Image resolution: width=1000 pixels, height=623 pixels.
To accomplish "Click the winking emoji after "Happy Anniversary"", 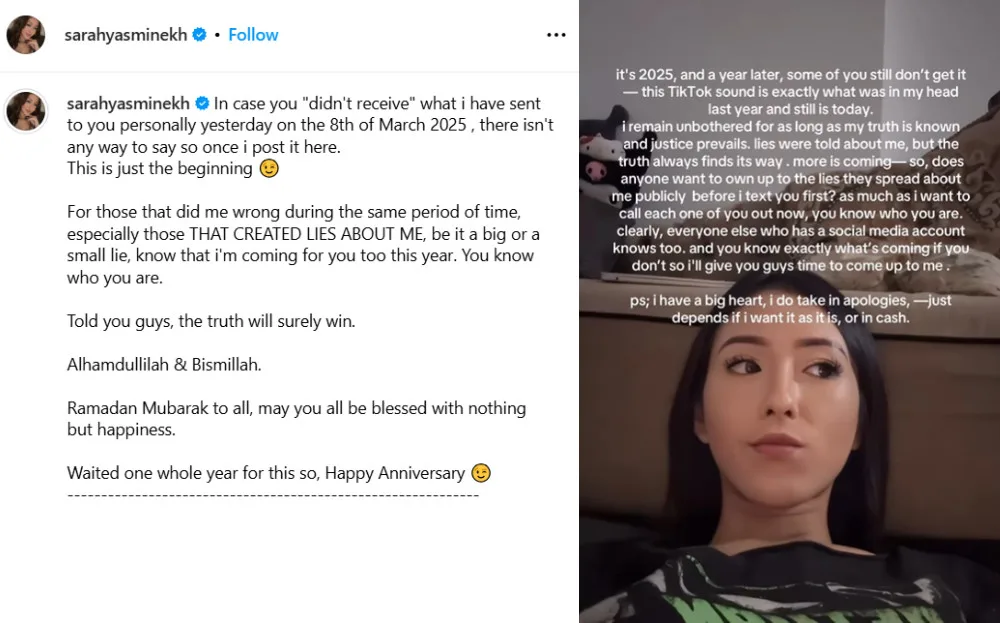I will pos(481,473).
